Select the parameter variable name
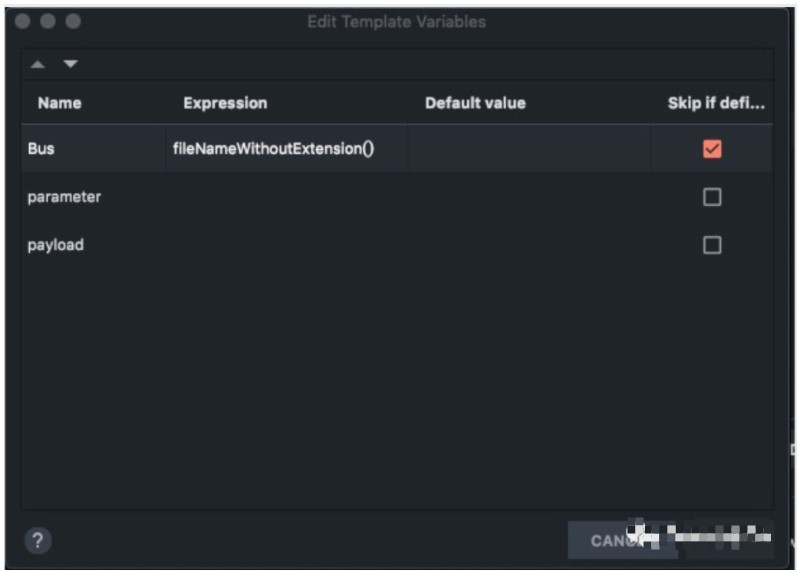Screen dimensions: 803x572 64,197
